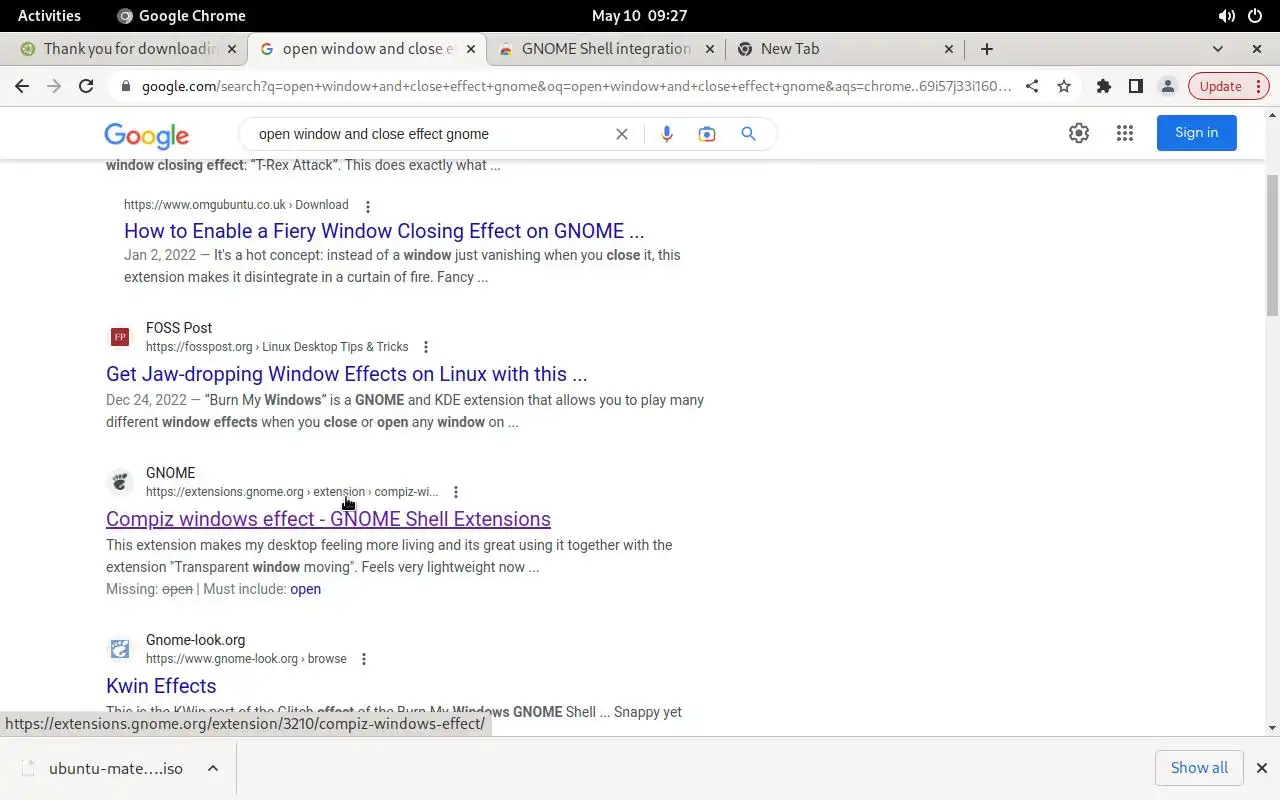Switch to the Thank you for downloading tab

coord(130,48)
